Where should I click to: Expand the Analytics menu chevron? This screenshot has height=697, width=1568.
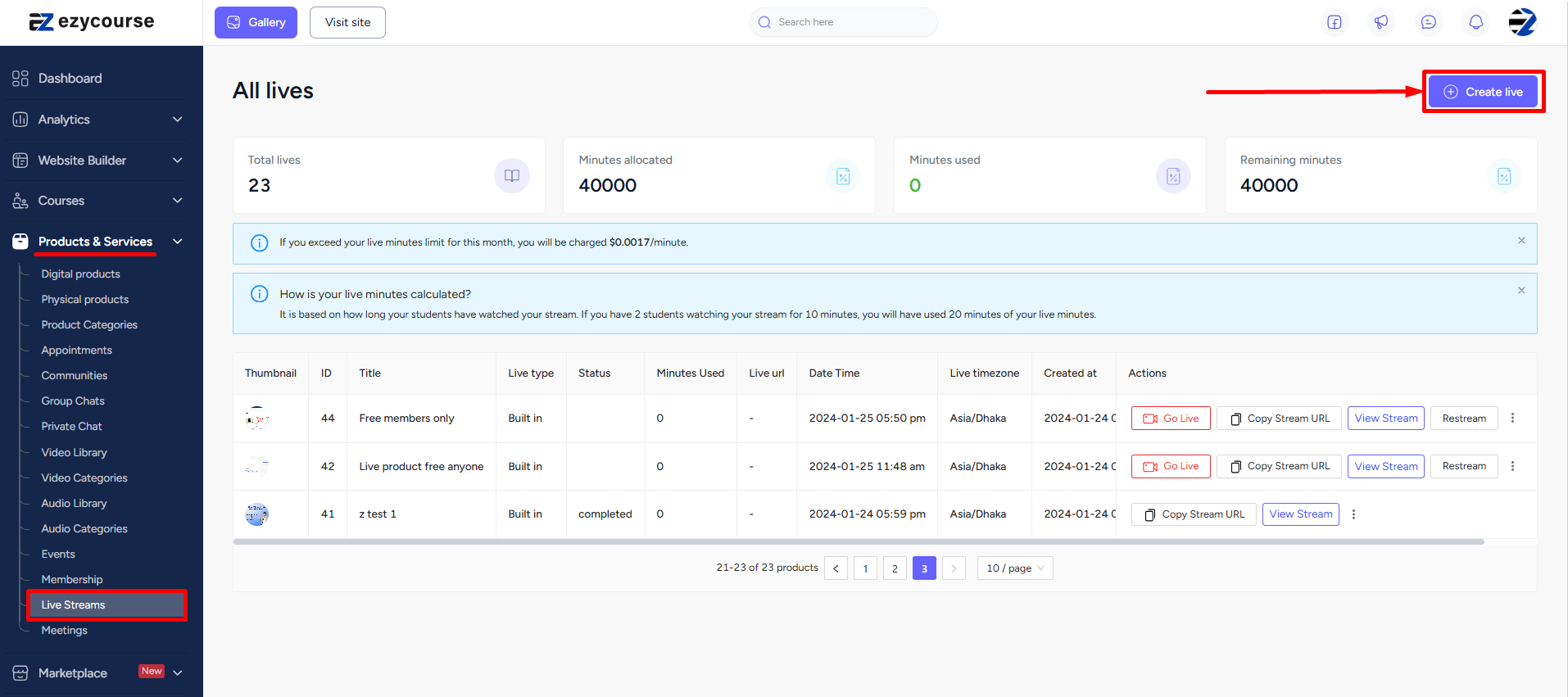[x=178, y=120]
